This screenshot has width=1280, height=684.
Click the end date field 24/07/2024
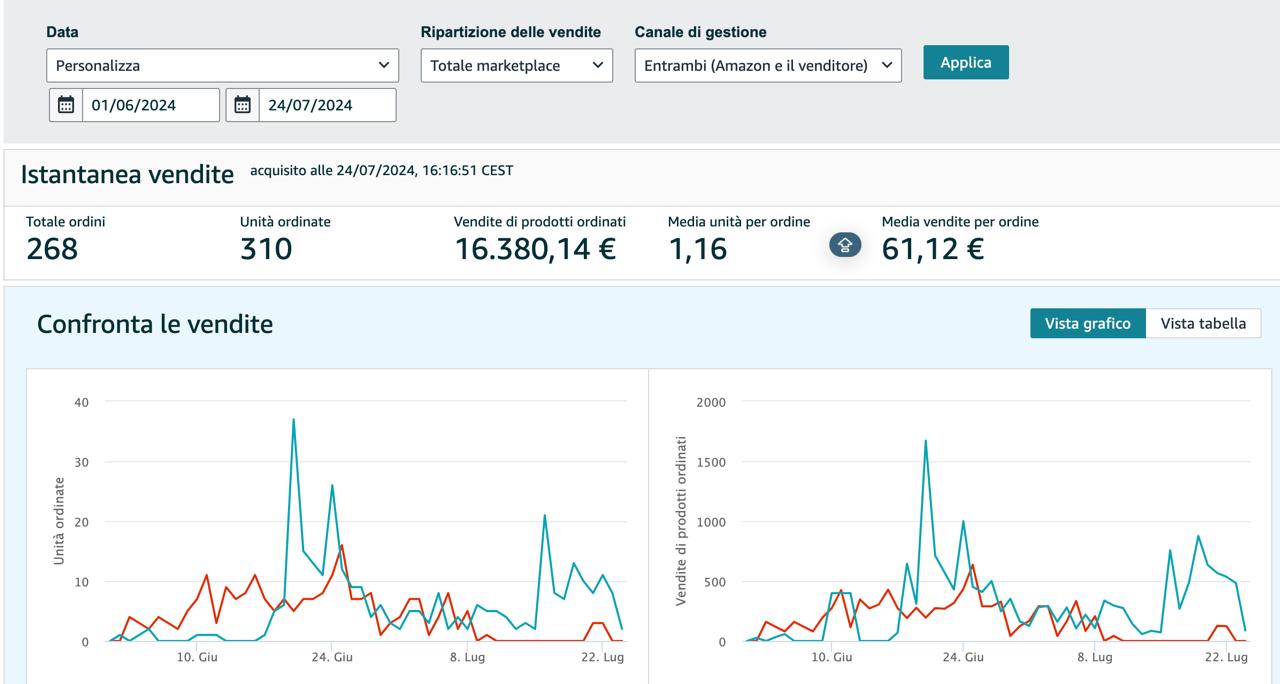pyautogui.click(x=326, y=105)
